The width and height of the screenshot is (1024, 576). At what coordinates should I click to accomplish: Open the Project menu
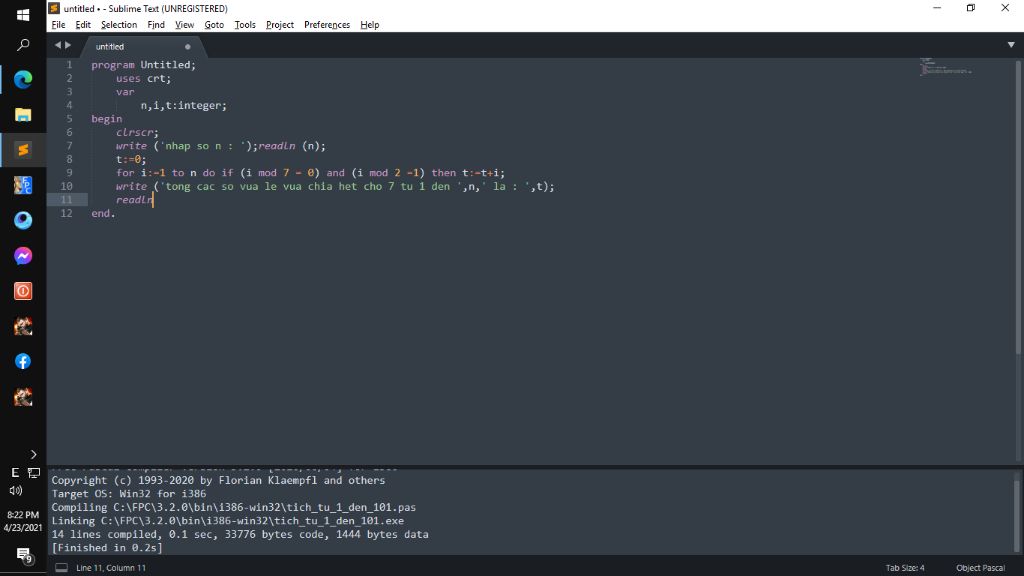pyautogui.click(x=280, y=25)
